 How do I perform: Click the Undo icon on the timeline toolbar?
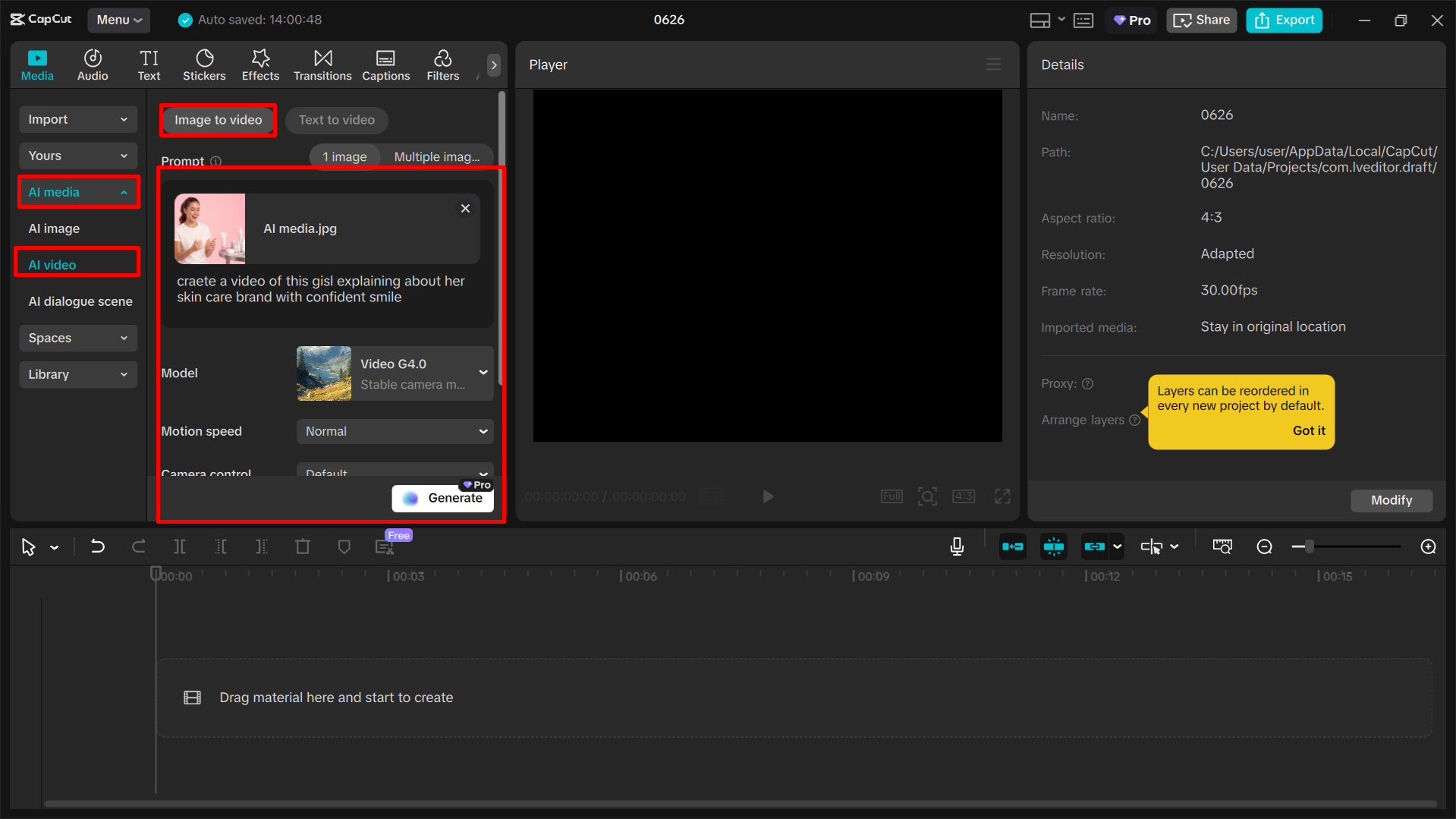click(98, 547)
